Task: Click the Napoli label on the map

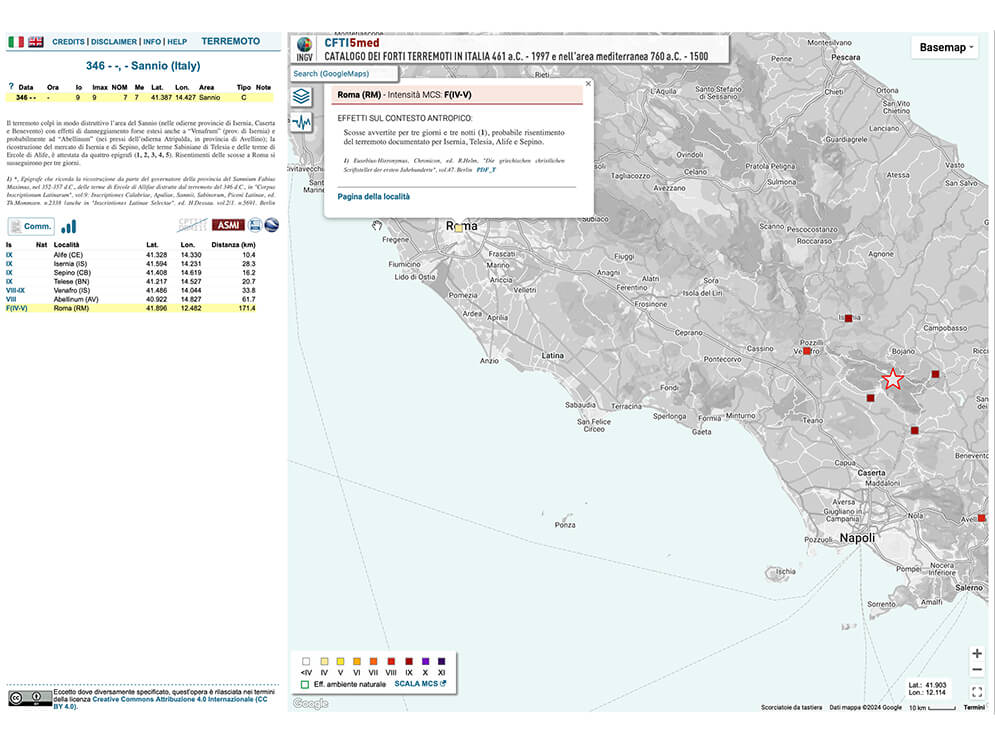Action: coord(857,538)
